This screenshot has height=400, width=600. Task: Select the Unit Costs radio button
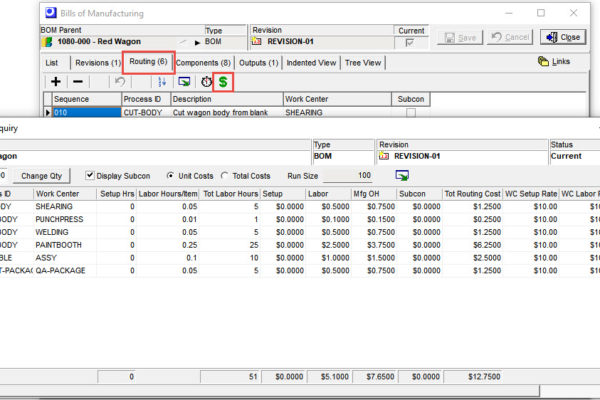tap(170, 176)
